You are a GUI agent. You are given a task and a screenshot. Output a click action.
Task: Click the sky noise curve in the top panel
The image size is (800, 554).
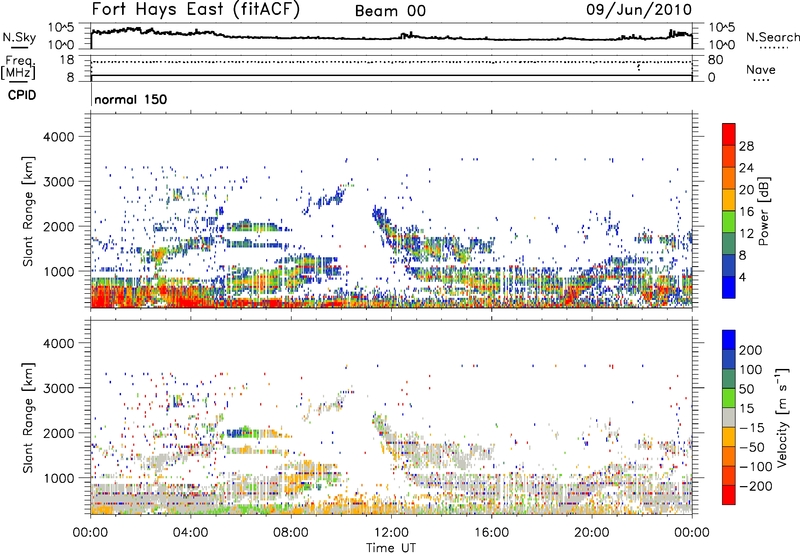pos(391,37)
